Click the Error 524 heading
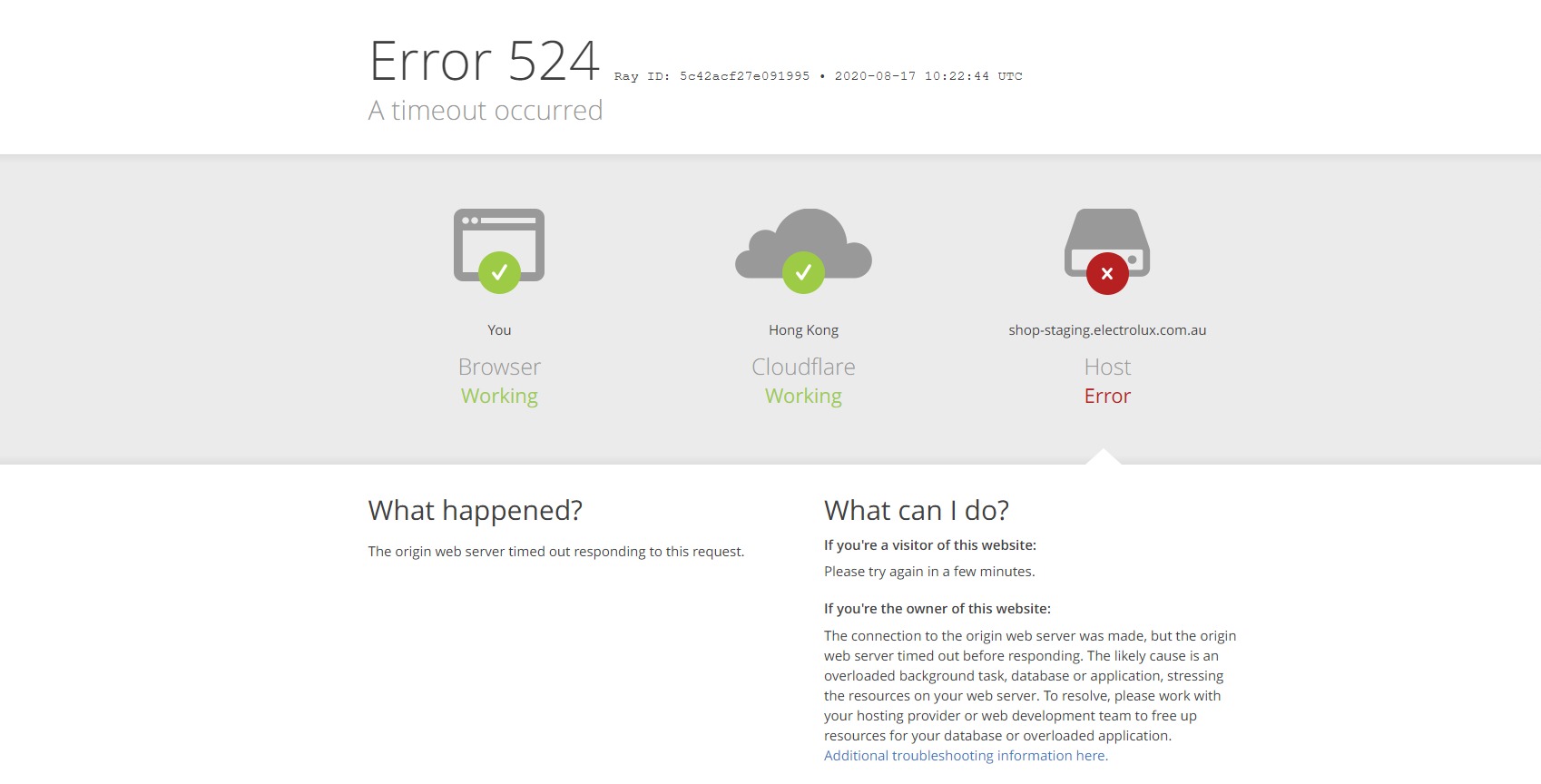Image resolution: width=1541 pixels, height=784 pixels. coord(484,62)
